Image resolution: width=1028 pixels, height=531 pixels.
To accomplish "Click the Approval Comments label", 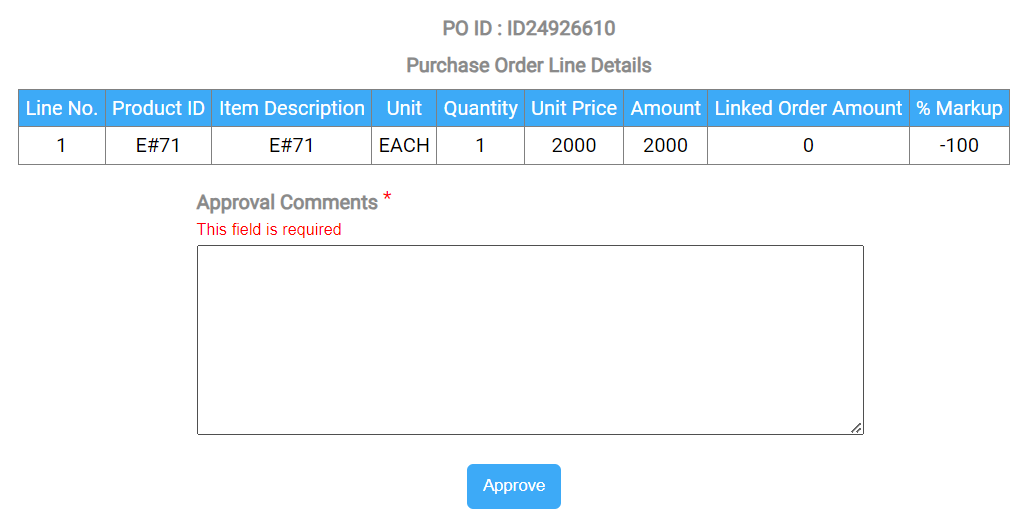I will point(287,203).
